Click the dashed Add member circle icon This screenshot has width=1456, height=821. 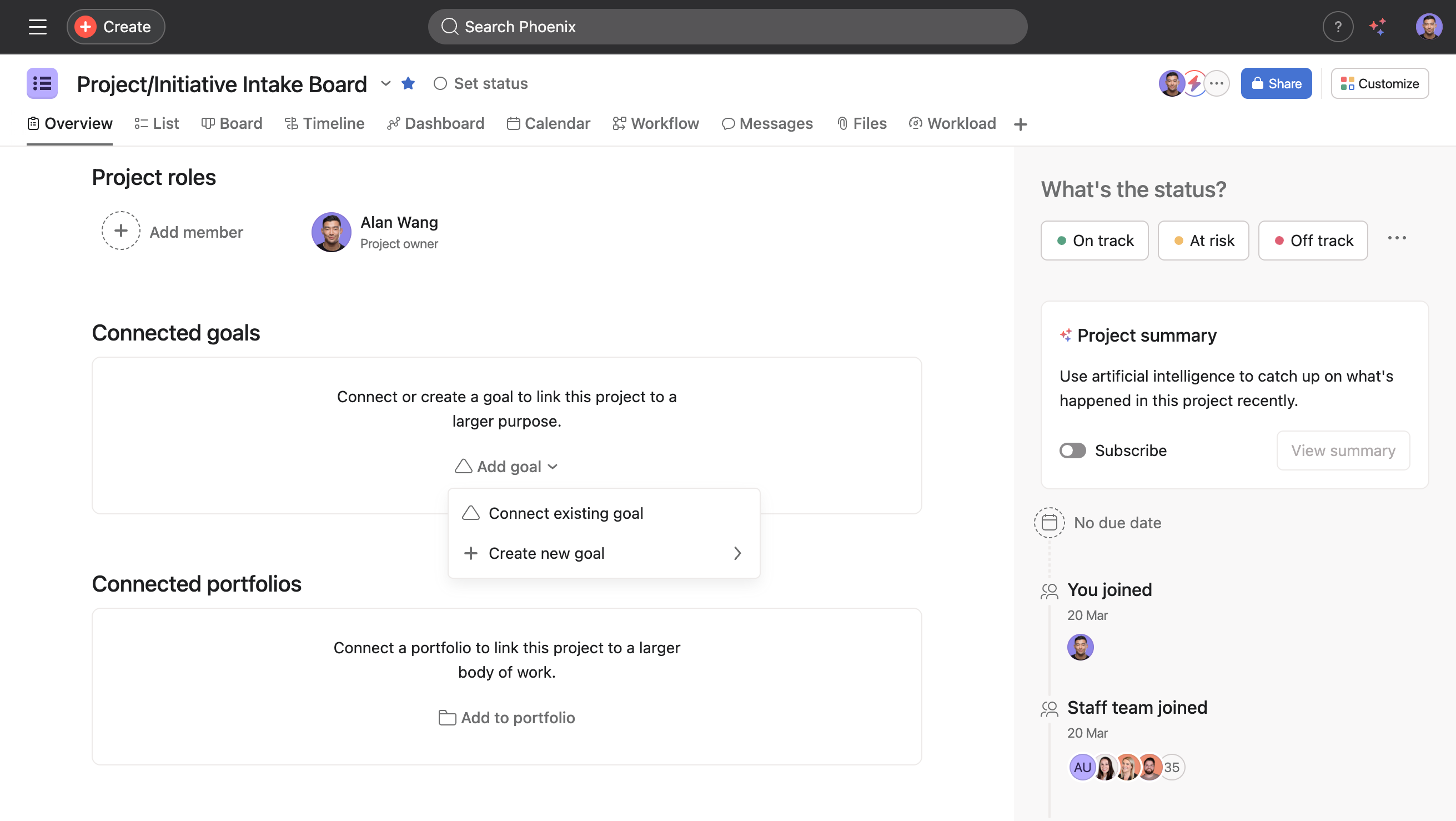click(x=121, y=231)
